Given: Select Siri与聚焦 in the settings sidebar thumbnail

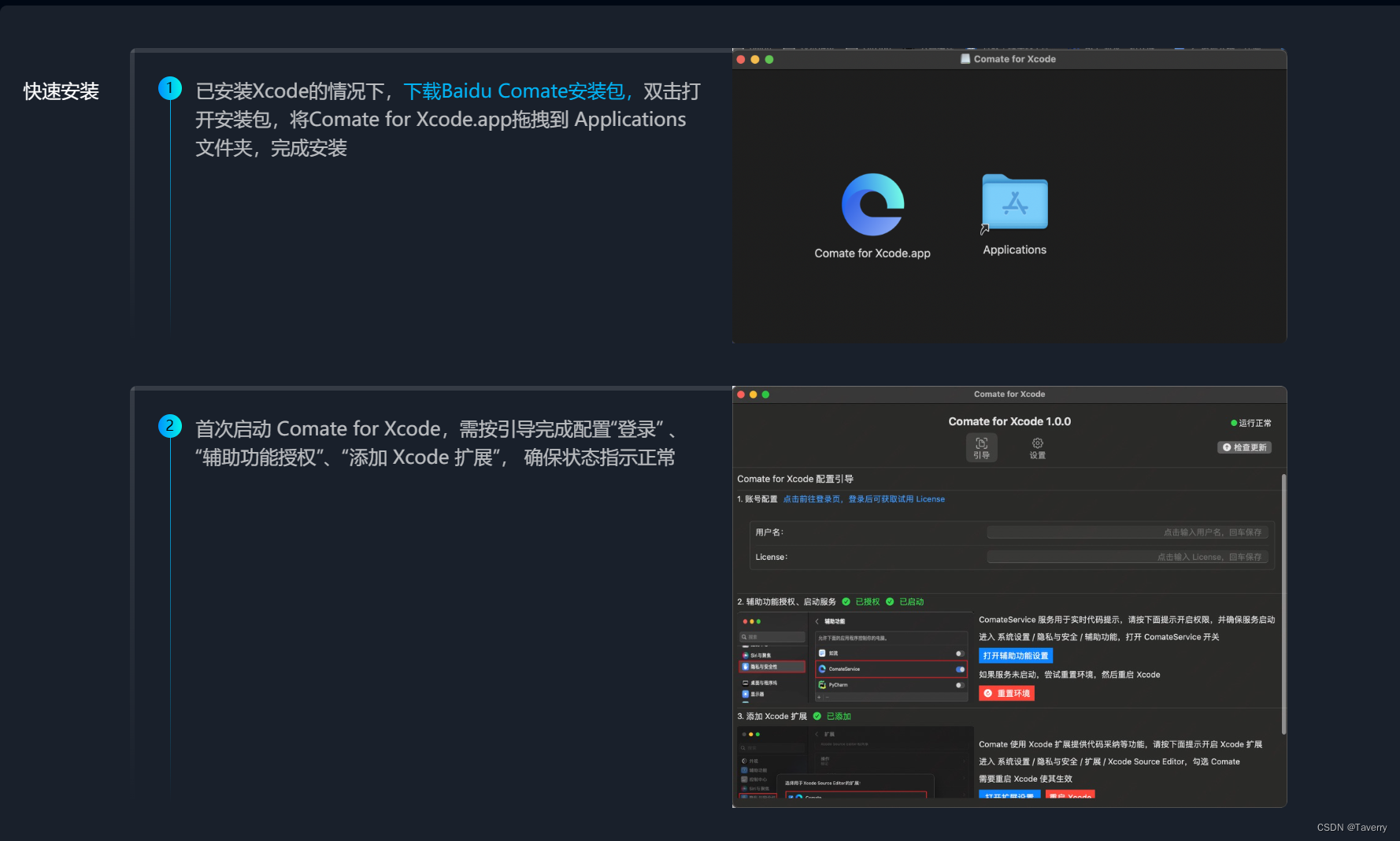Looking at the screenshot, I should pyautogui.click(x=757, y=655).
